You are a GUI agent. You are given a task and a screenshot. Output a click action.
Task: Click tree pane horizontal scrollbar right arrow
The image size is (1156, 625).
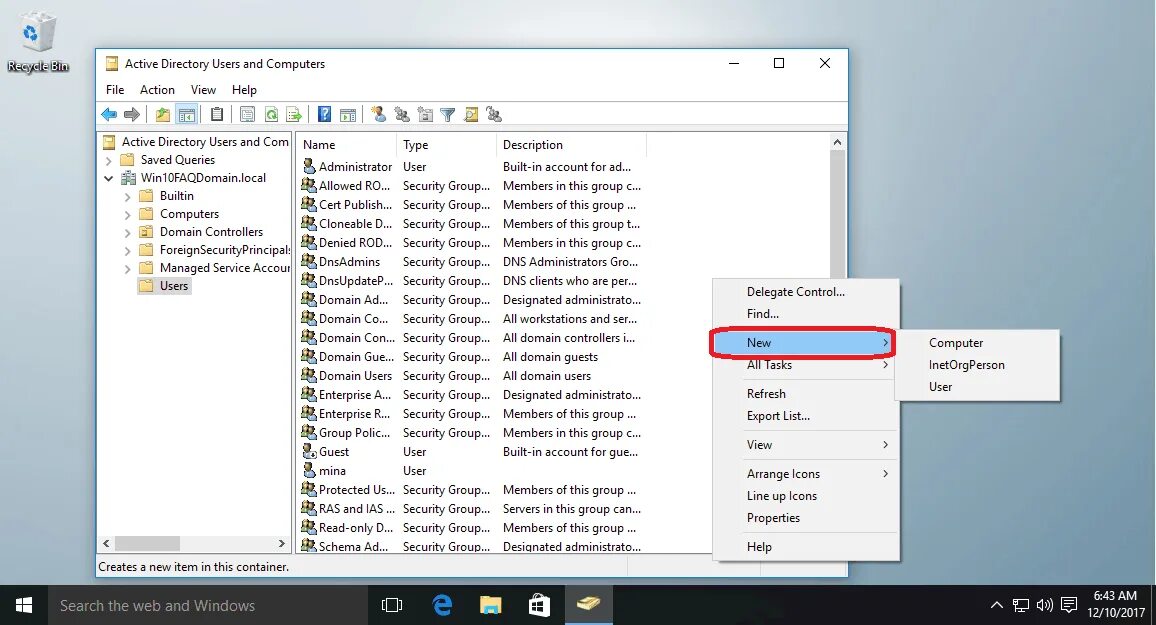click(282, 543)
